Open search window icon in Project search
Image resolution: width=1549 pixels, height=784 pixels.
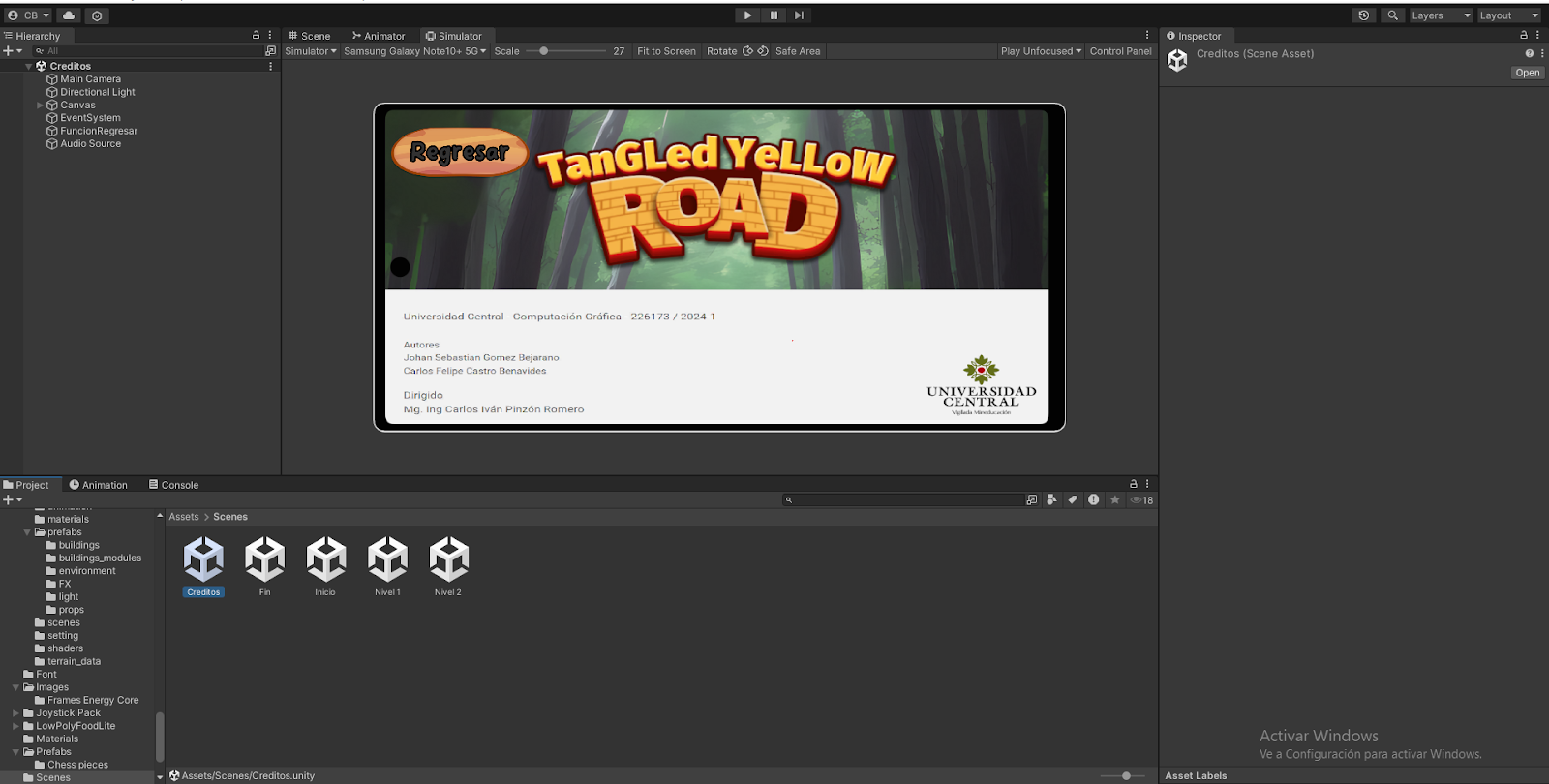[x=1031, y=500]
